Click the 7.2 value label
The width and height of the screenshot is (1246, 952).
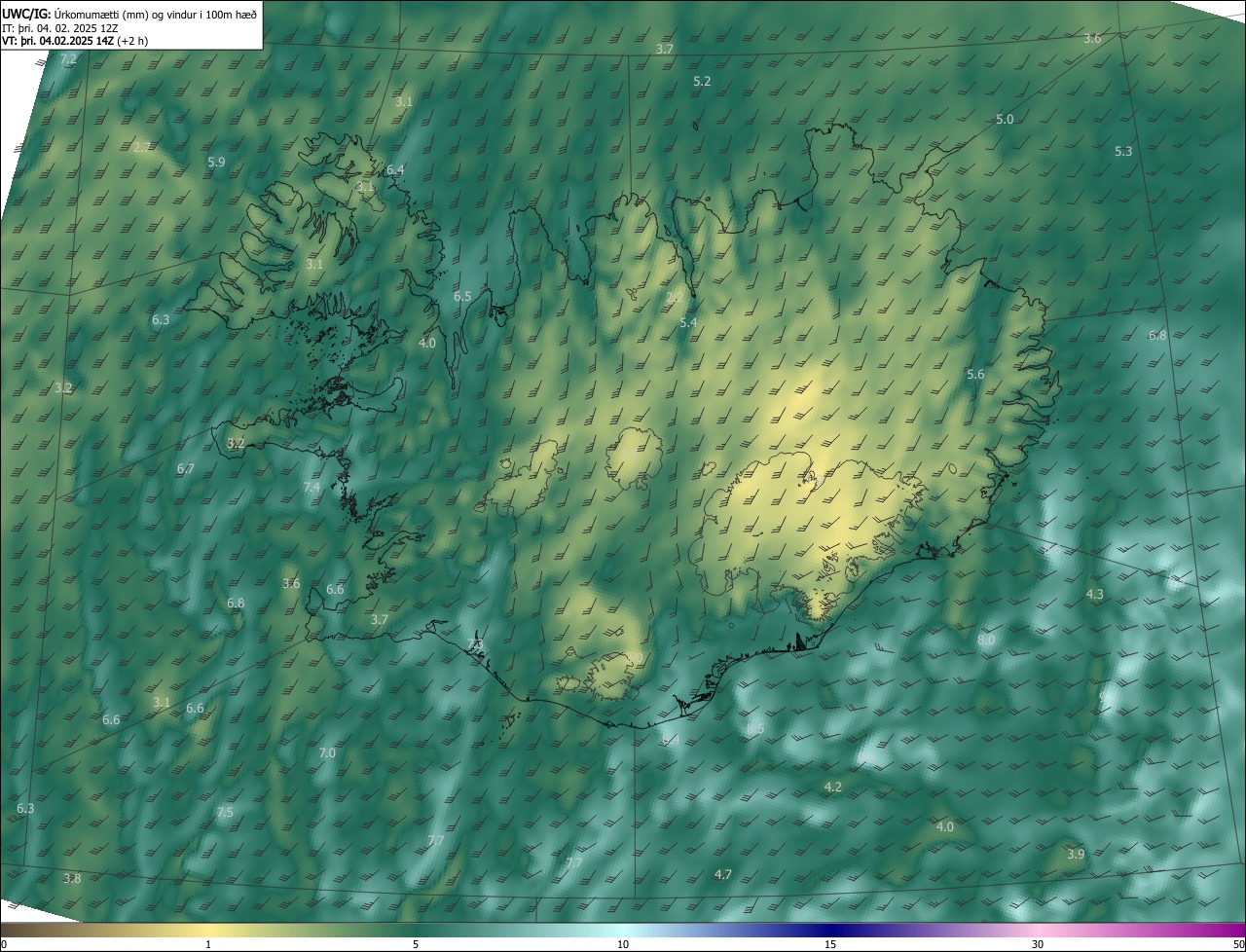point(68,60)
